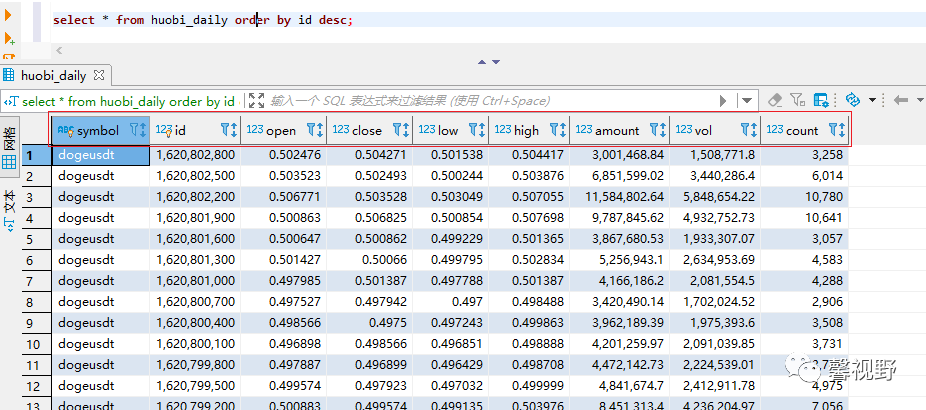Select id cell 1,620,802,500
The height and width of the screenshot is (410, 926).
coord(195,176)
